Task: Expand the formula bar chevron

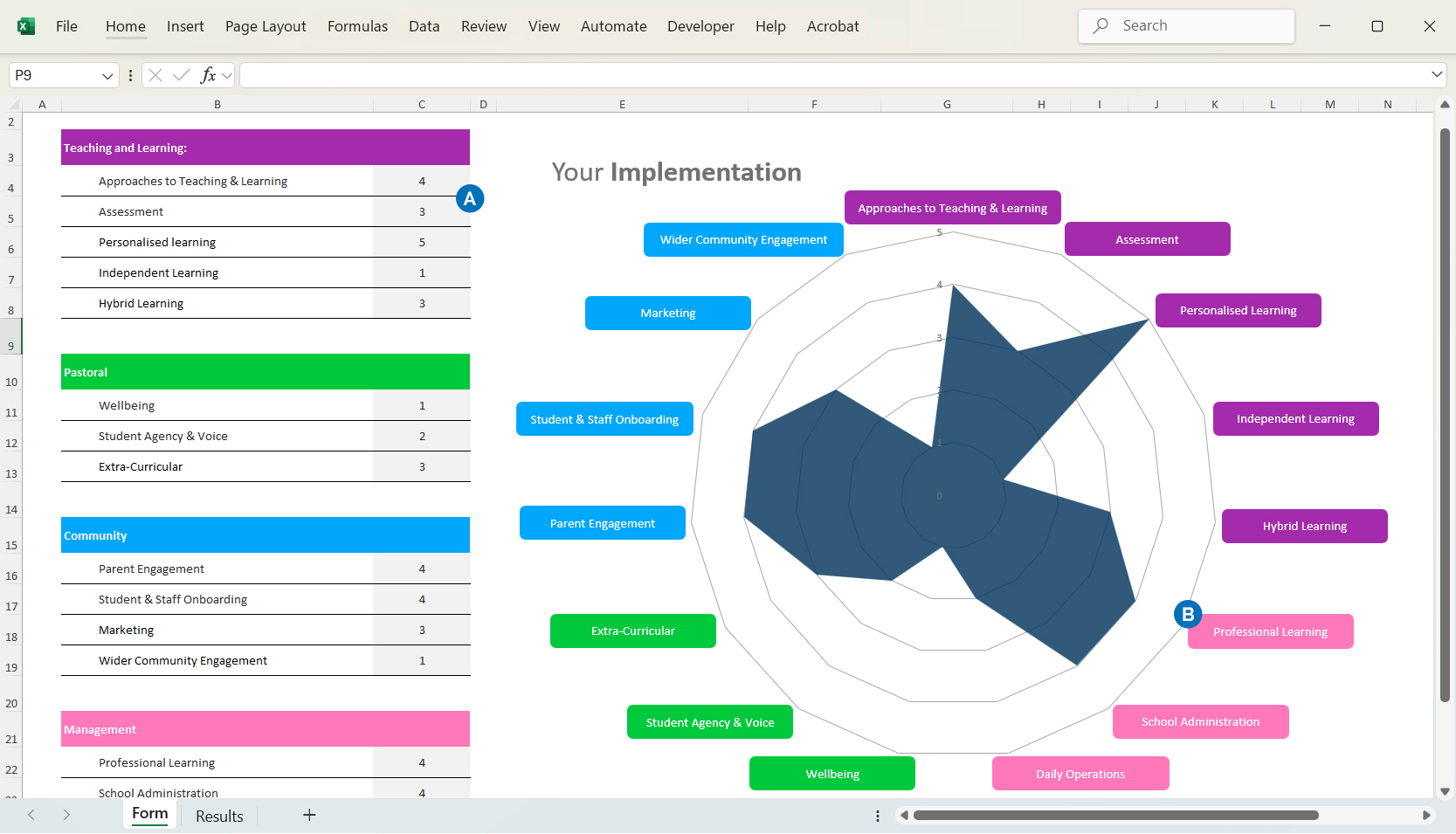Action: [x=1437, y=75]
